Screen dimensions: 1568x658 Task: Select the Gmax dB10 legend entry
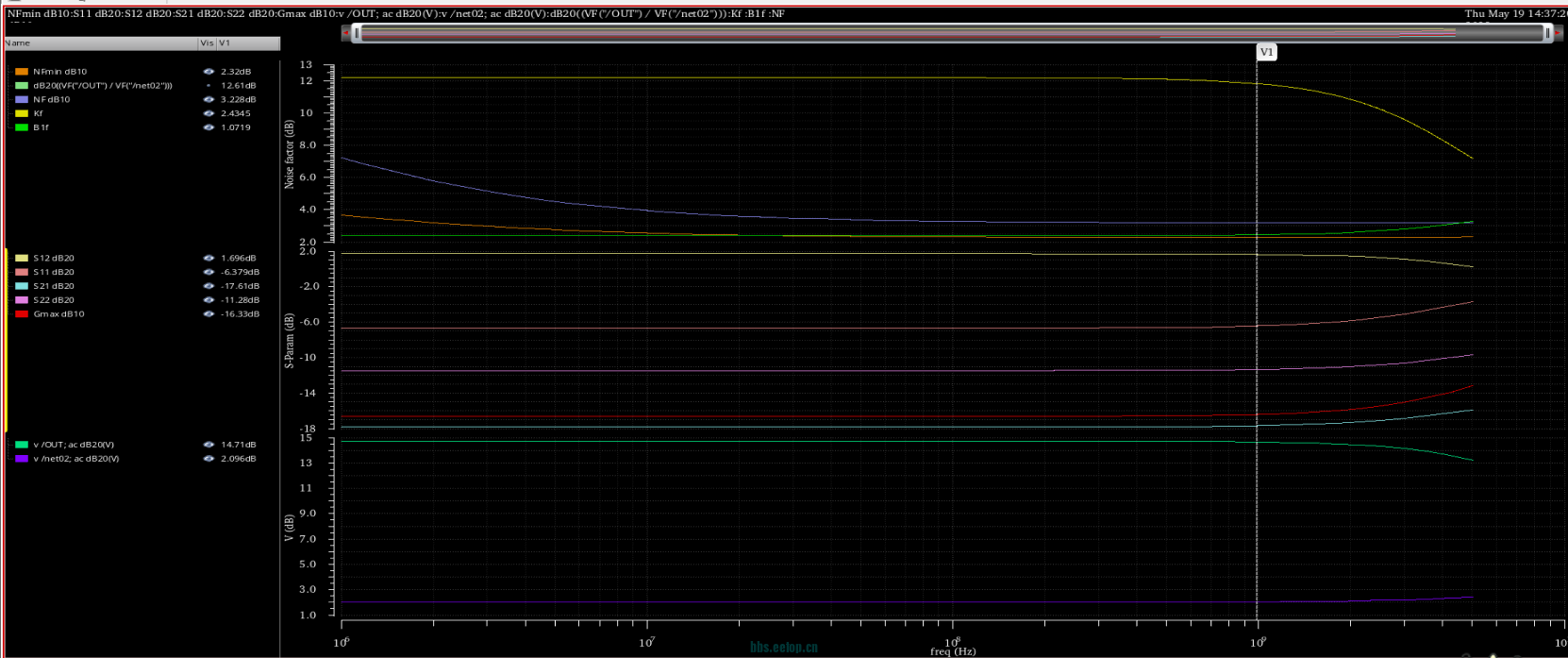coord(58,314)
